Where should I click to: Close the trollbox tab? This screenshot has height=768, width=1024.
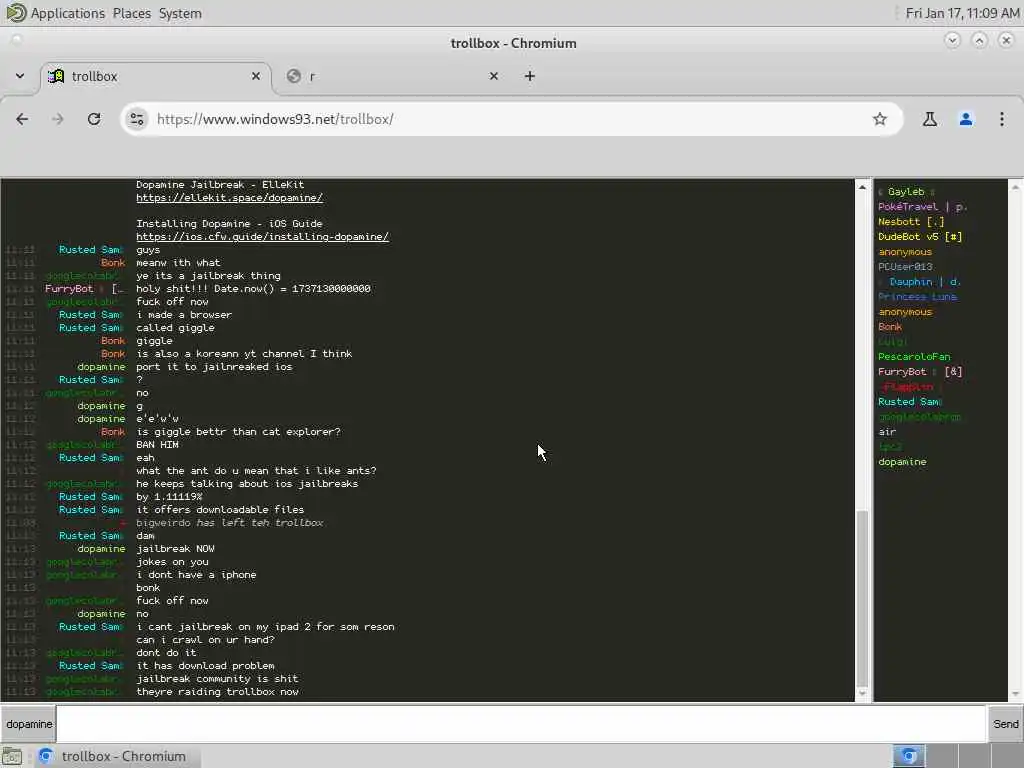[256, 76]
